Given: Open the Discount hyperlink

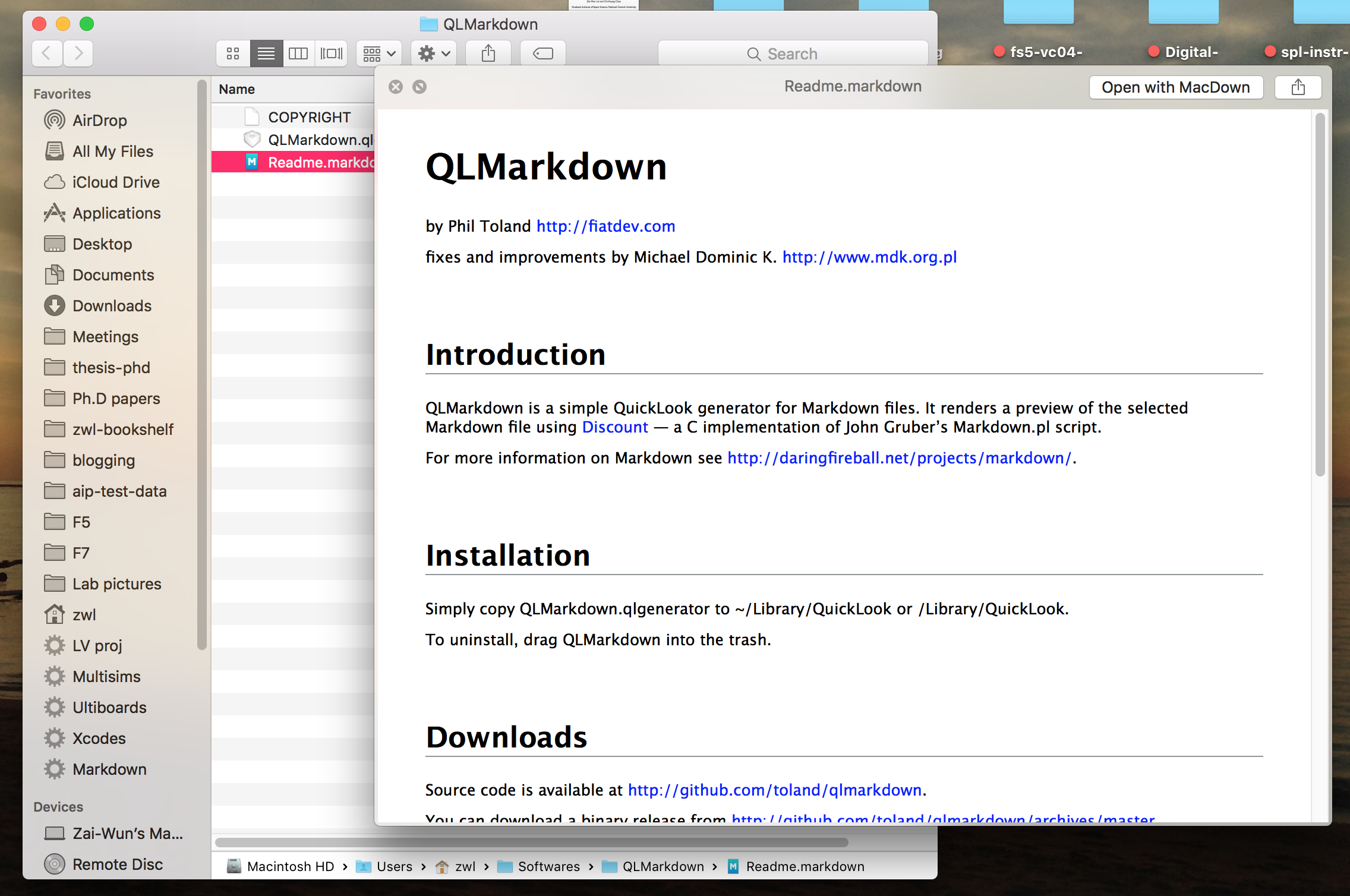Looking at the screenshot, I should pos(614,427).
